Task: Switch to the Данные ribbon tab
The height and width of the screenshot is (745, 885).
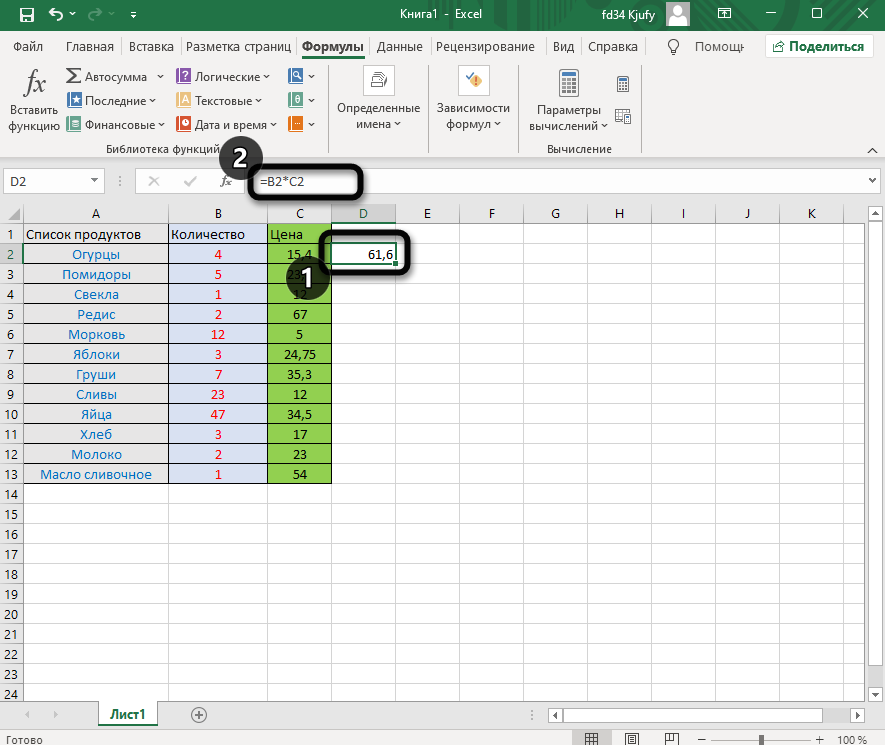Action: click(x=399, y=47)
